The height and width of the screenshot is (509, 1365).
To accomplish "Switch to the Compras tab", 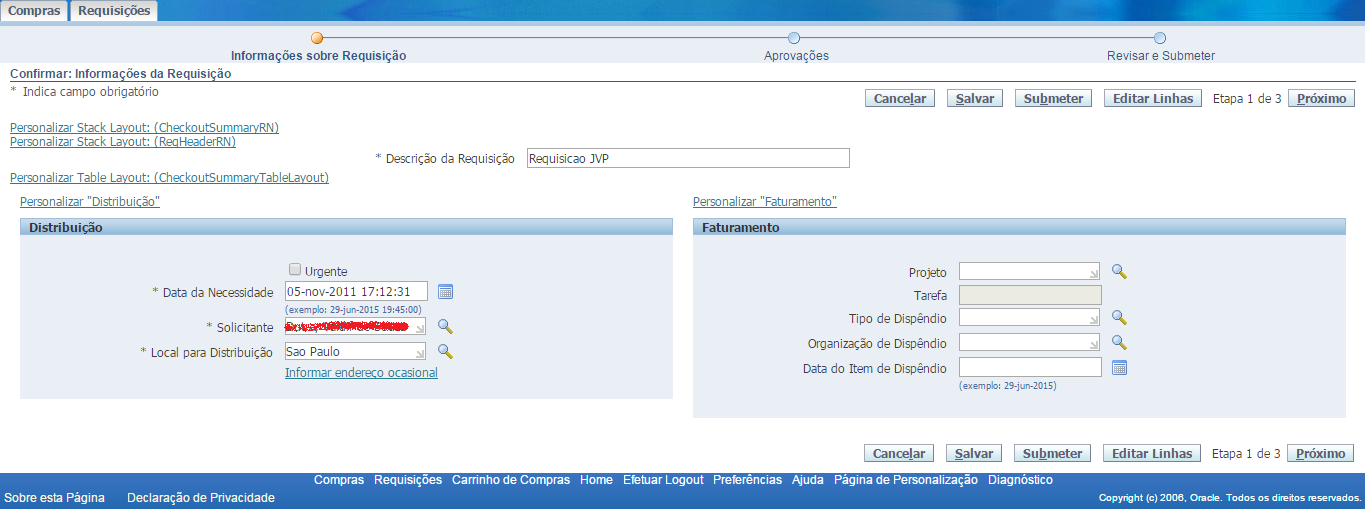I will (34, 10).
